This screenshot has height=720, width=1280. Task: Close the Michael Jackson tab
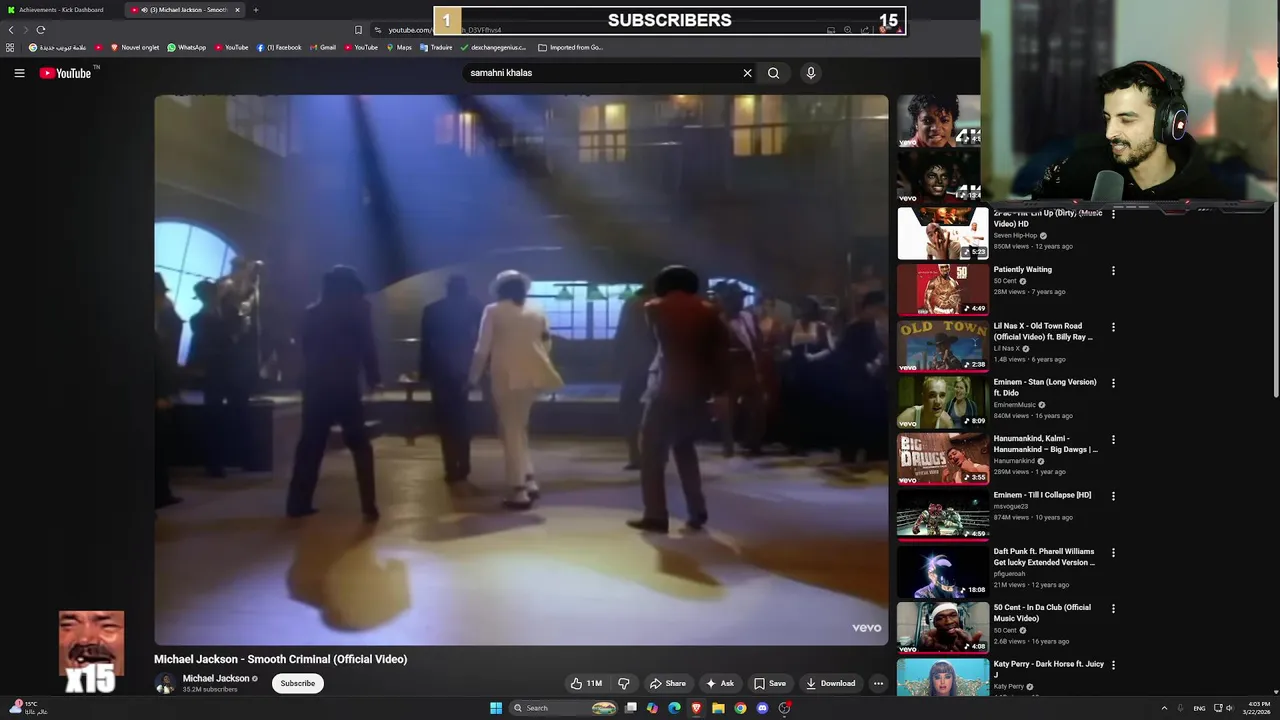click(x=237, y=10)
